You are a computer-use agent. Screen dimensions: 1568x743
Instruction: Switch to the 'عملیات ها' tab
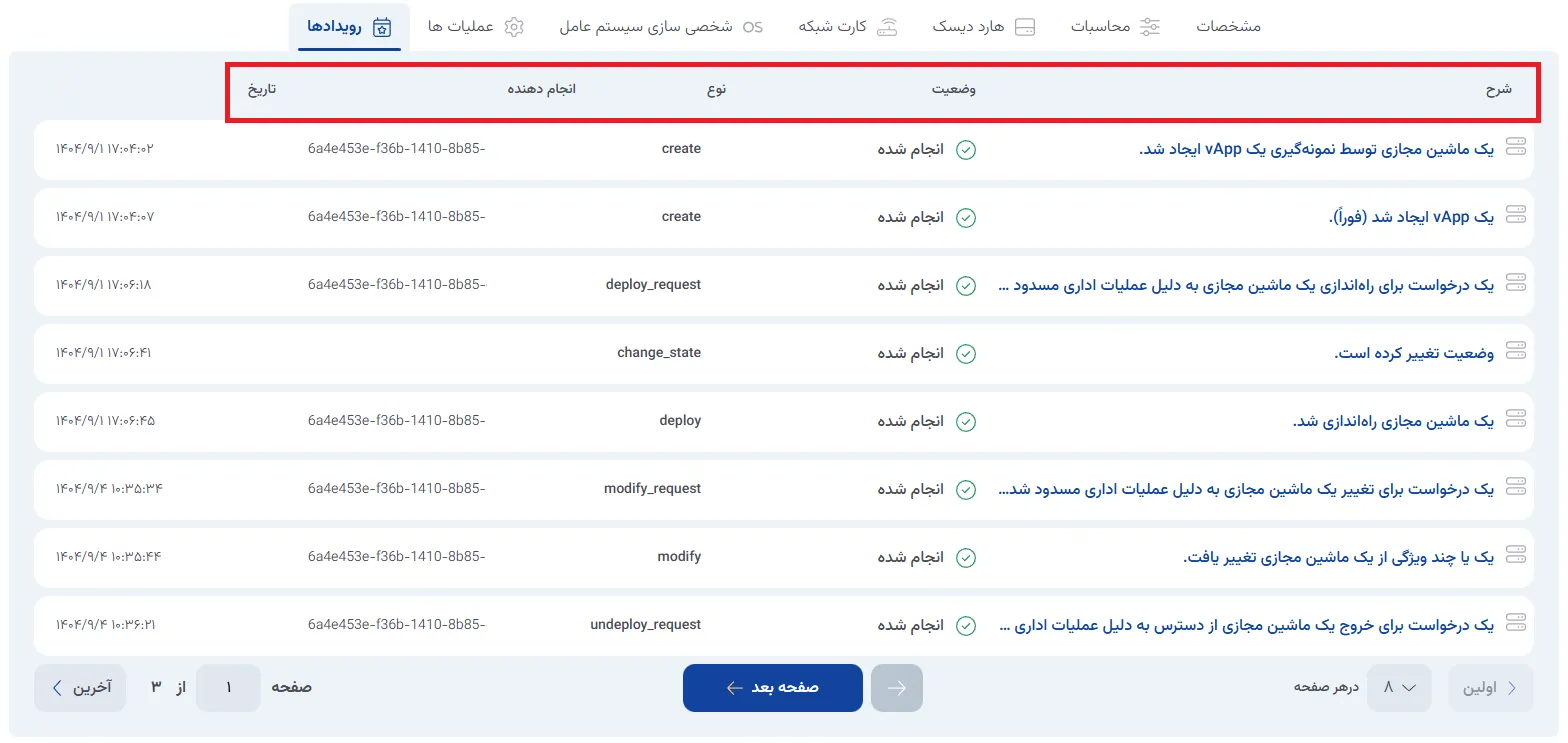[476, 27]
